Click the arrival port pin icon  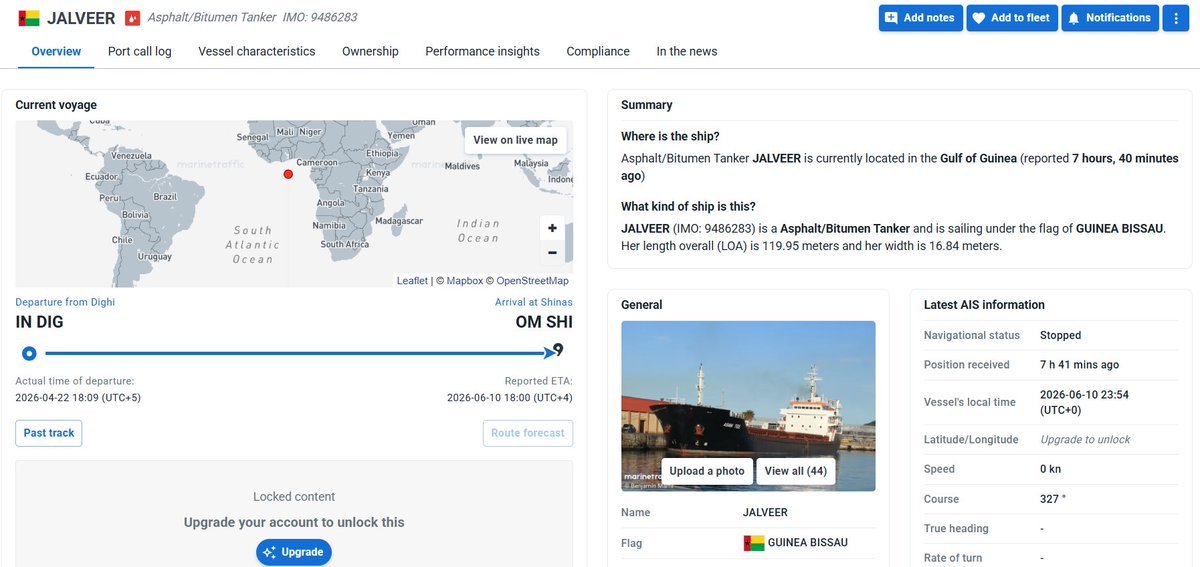click(x=558, y=350)
